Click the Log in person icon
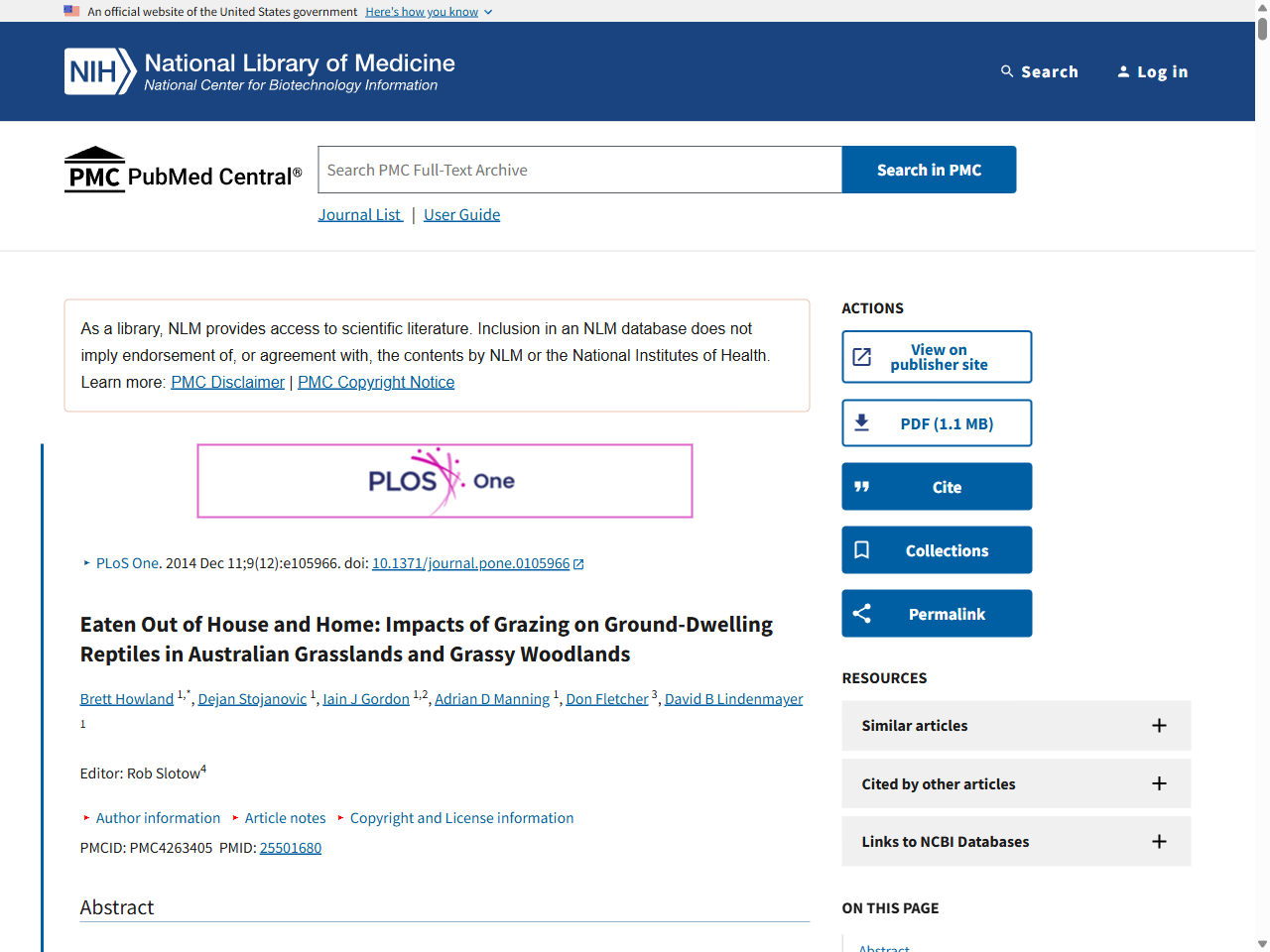1270x952 pixels. 1123,71
